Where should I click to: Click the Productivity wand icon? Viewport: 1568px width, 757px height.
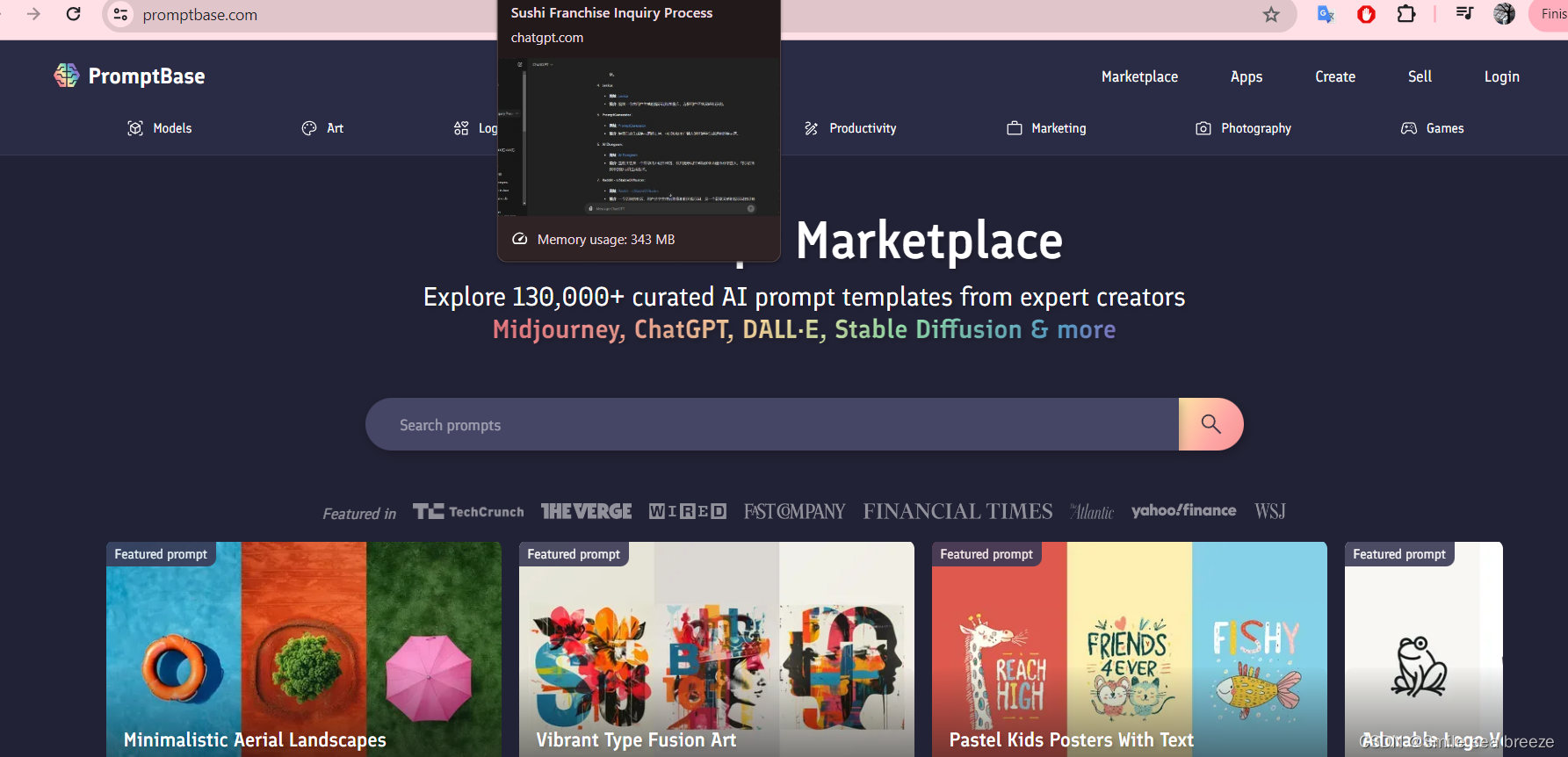[812, 128]
